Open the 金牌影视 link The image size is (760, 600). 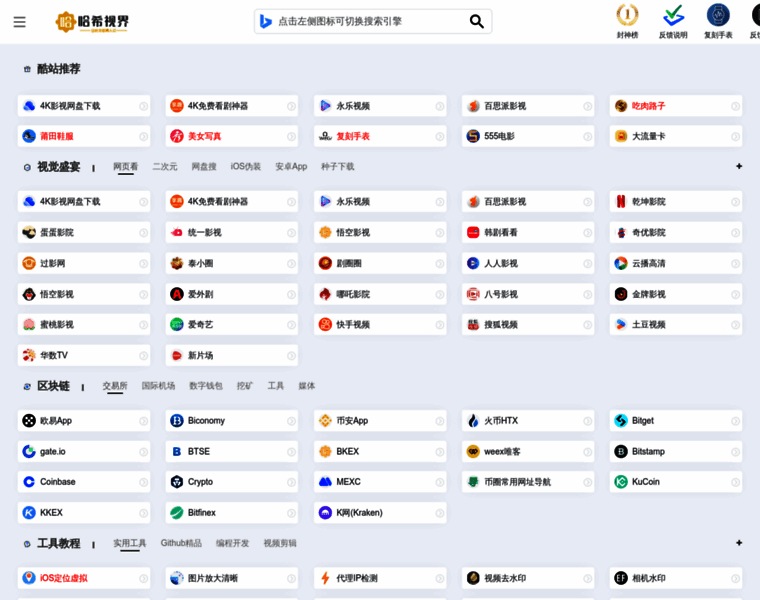tap(676, 294)
